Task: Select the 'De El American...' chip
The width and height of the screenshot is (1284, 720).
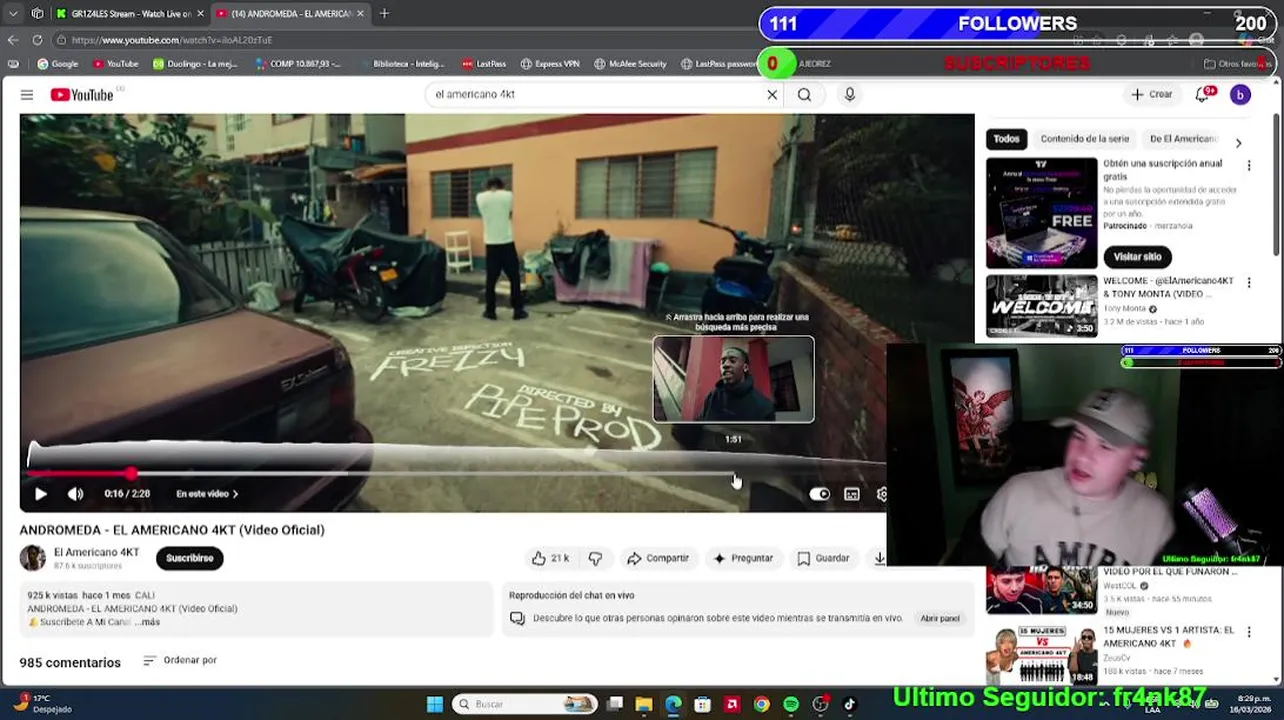Action: [1183, 139]
